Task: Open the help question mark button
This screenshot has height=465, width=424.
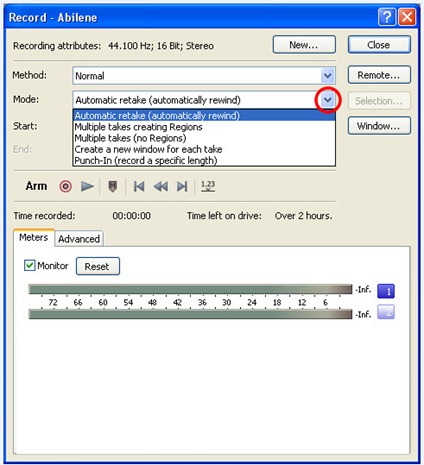Action: 387,17
